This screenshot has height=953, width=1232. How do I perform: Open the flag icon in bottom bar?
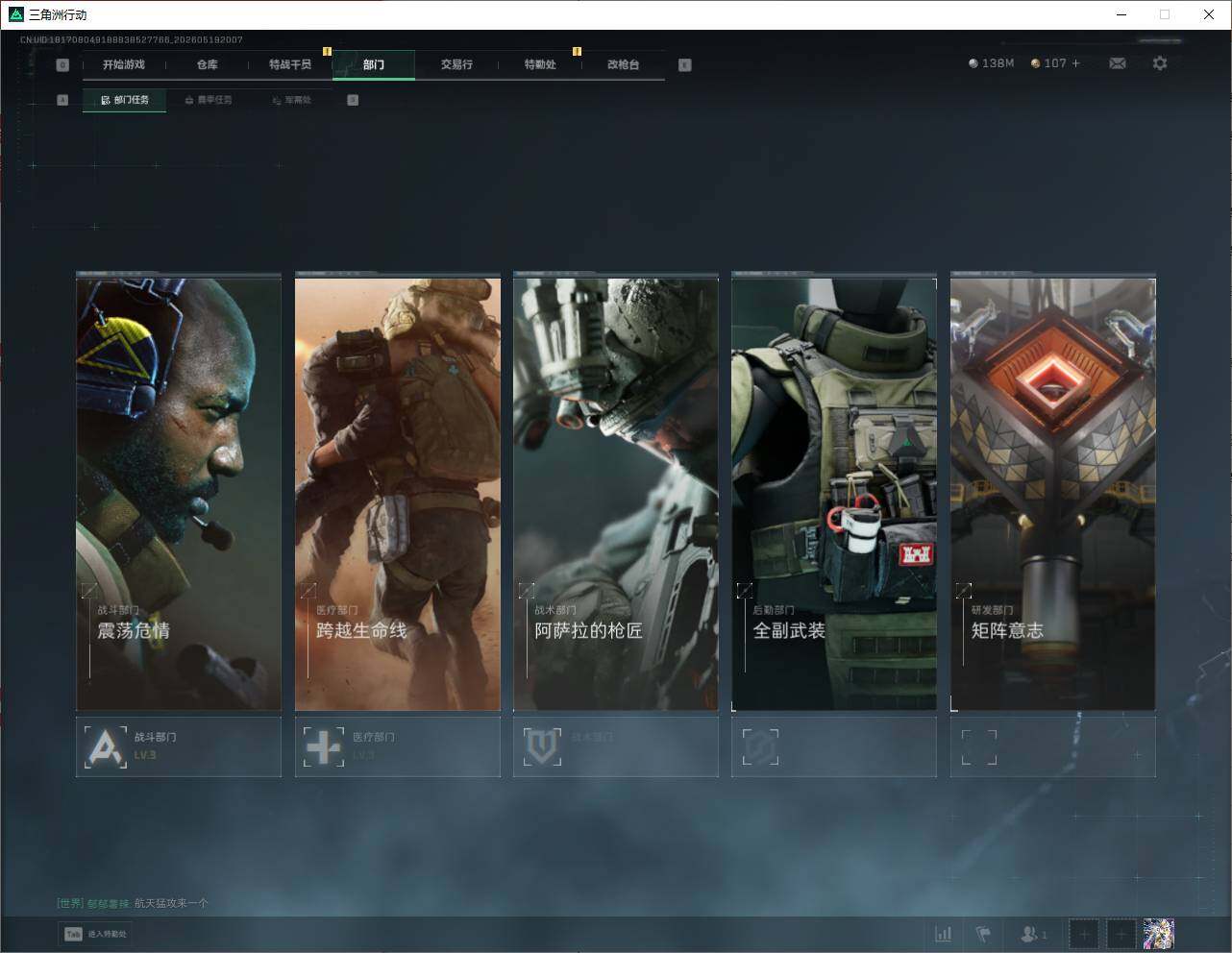tap(983, 933)
